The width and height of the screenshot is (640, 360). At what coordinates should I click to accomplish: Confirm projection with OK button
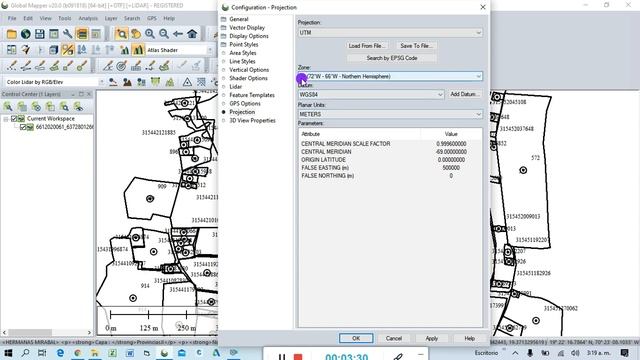point(356,338)
